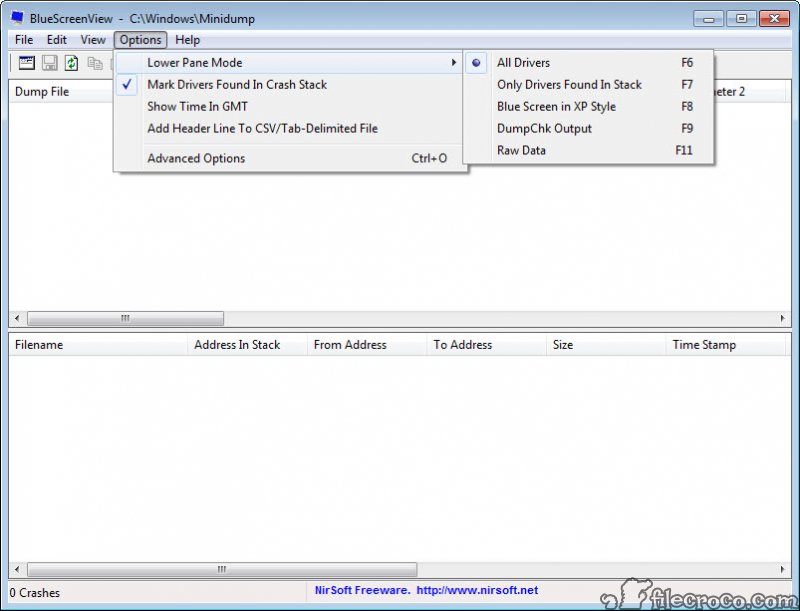800x611 pixels.
Task: Click the '0 Crashes' status bar text
Action: [35, 593]
